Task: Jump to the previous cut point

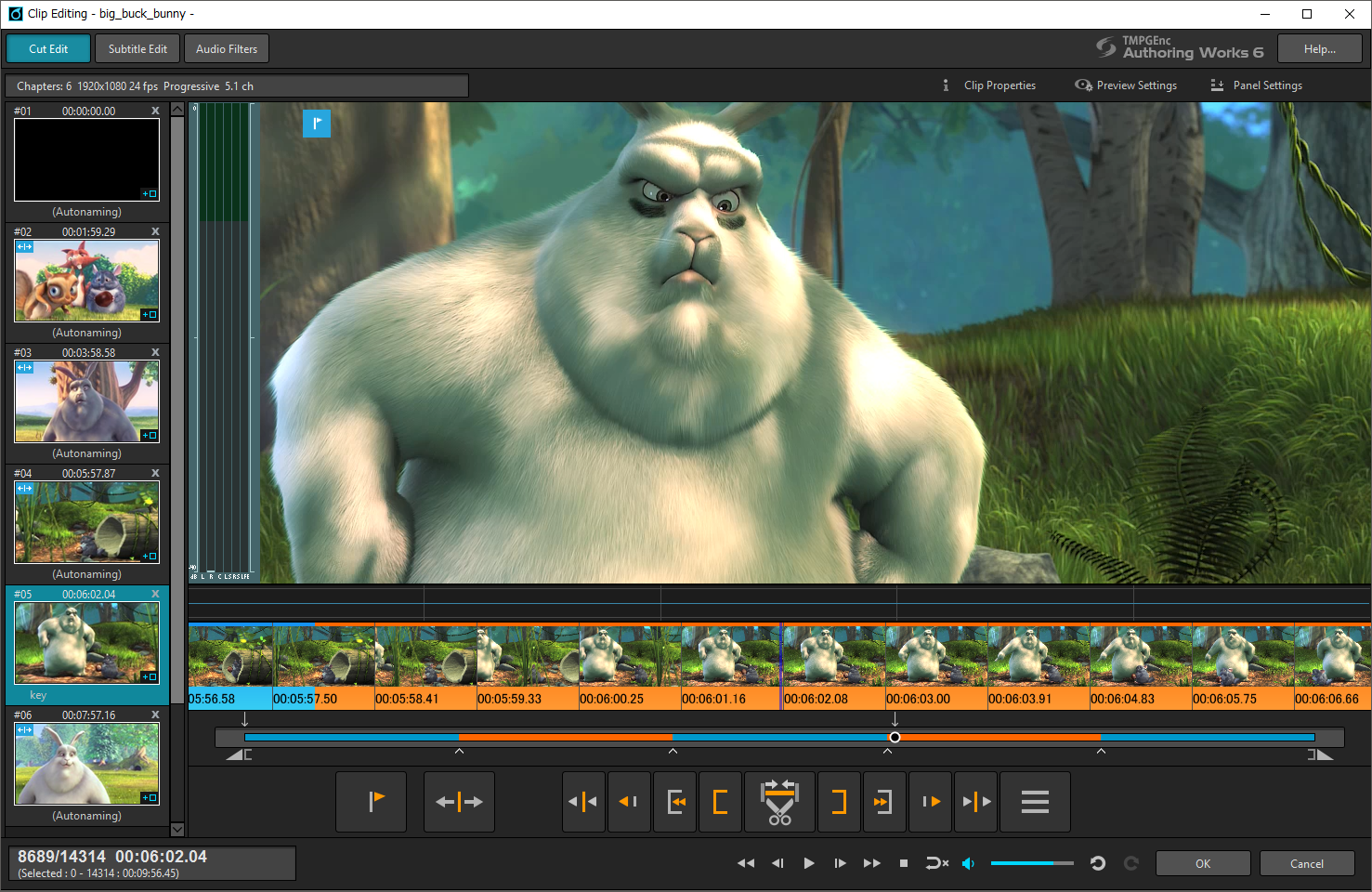Action: 583,801
